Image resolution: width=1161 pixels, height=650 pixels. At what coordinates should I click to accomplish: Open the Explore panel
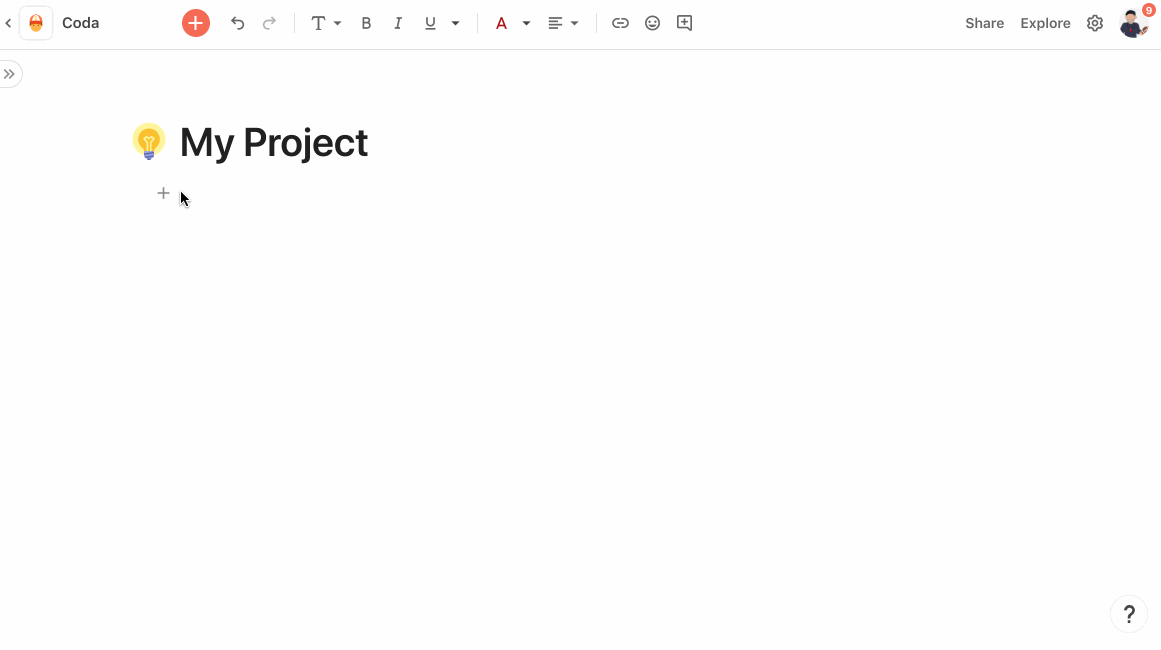[1045, 23]
